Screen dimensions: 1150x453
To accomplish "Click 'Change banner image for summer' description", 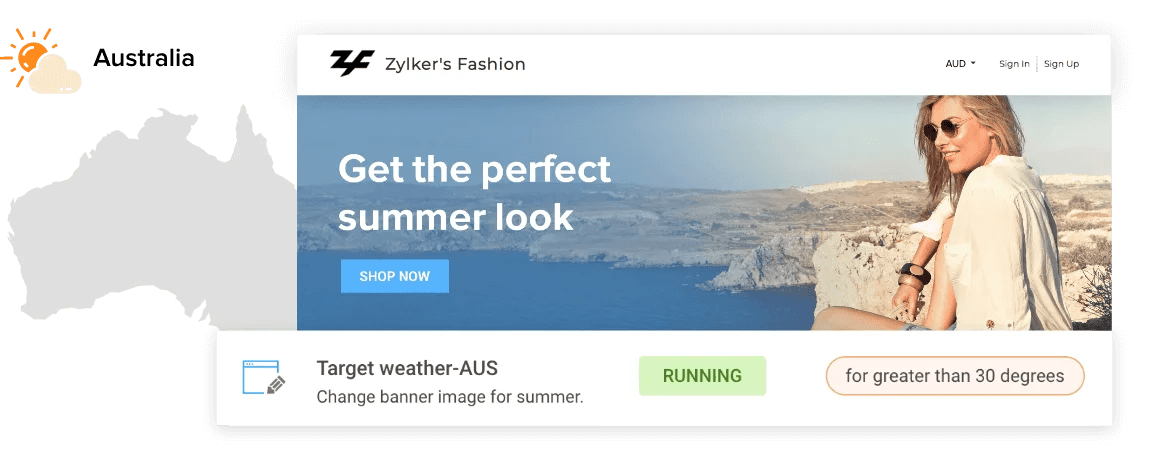I will pos(450,398).
